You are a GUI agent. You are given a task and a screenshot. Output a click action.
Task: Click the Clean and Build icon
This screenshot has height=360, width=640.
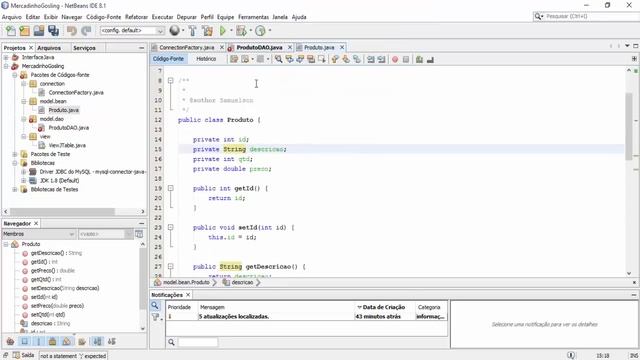[x=207, y=31]
